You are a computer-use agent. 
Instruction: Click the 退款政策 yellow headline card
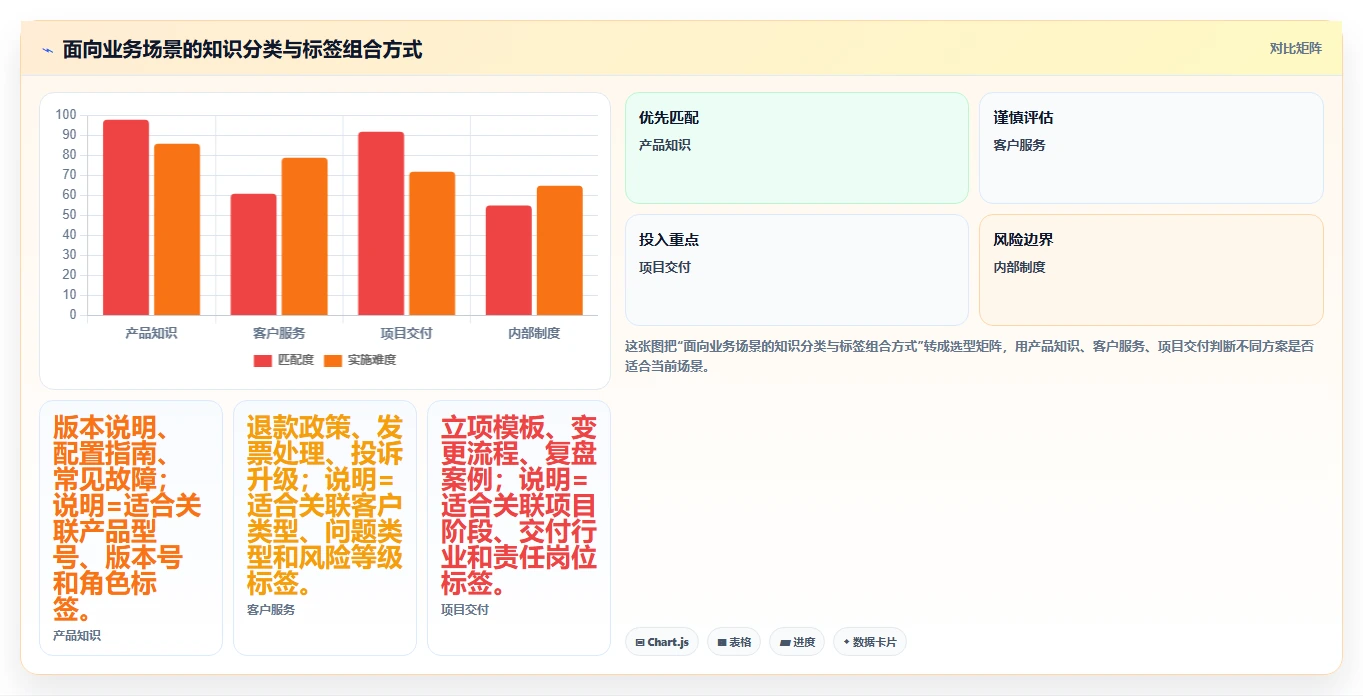[x=325, y=528]
